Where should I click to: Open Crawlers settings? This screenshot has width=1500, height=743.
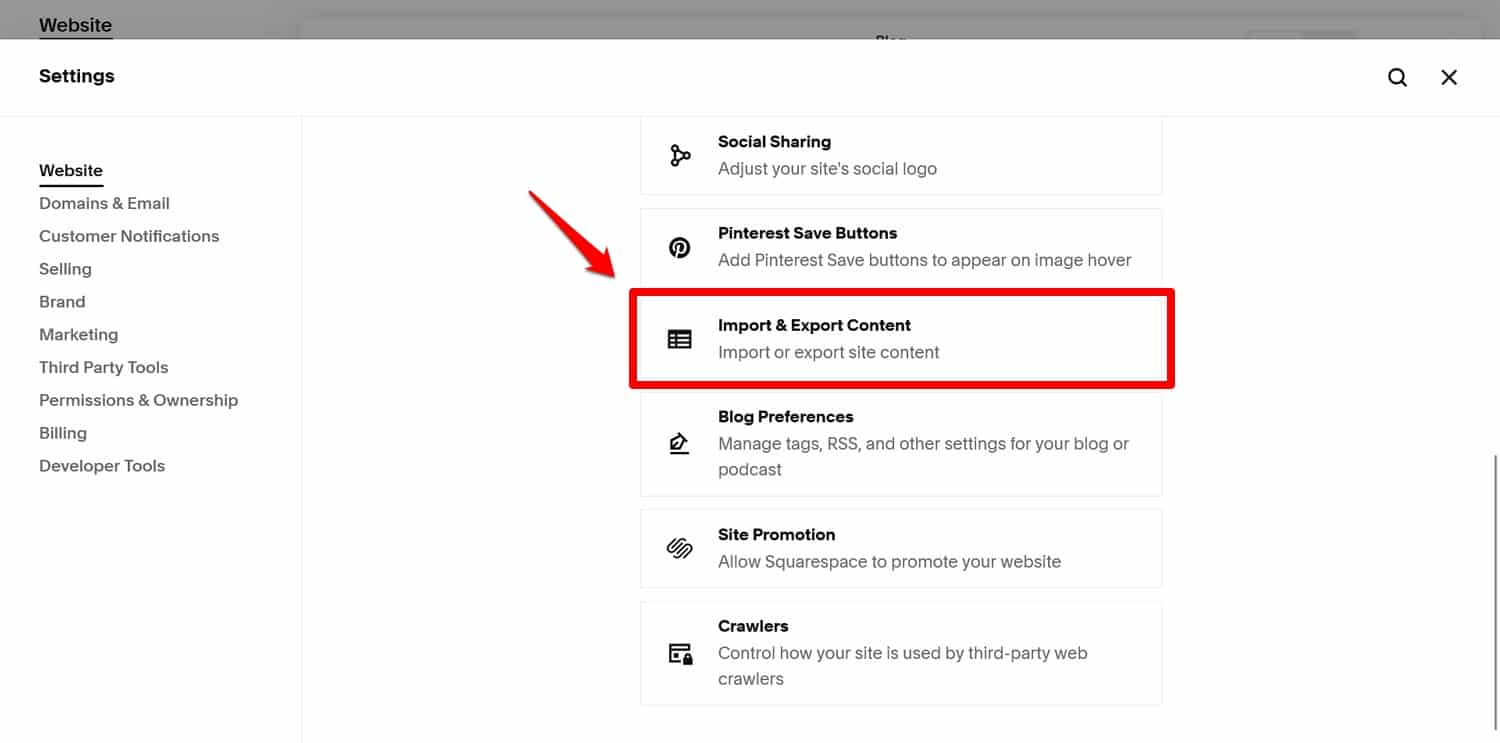(x=901, y=653)
